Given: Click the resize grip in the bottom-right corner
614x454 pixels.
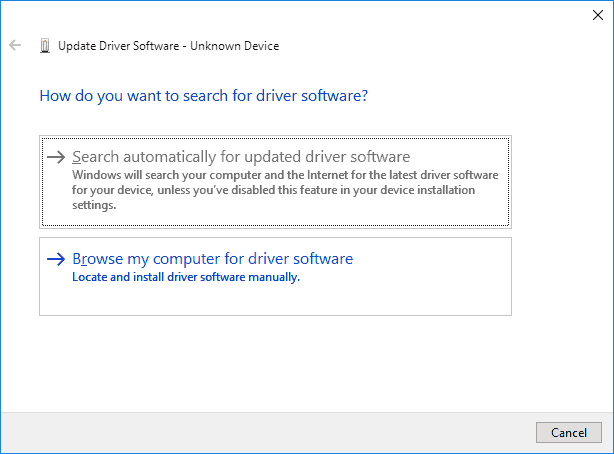Looking at the screenshot, I should (608, 448).
